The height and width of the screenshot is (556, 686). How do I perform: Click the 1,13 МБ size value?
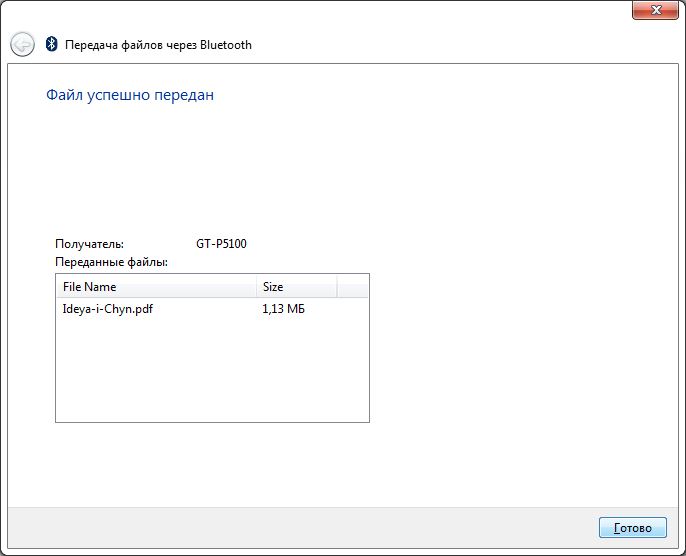pyautogui.click(x=284, y=309)
